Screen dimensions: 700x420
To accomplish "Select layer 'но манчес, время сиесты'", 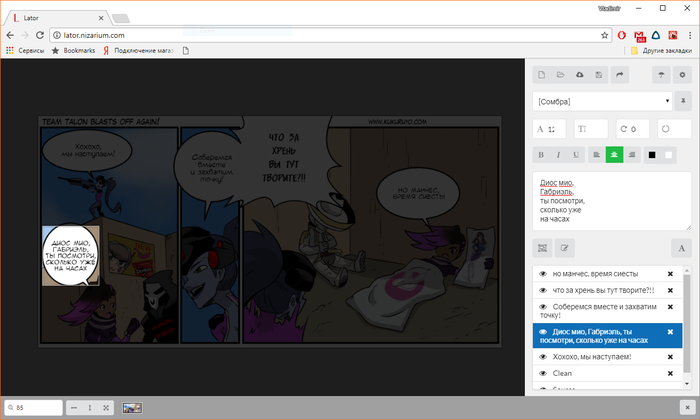I will (608, 274).
